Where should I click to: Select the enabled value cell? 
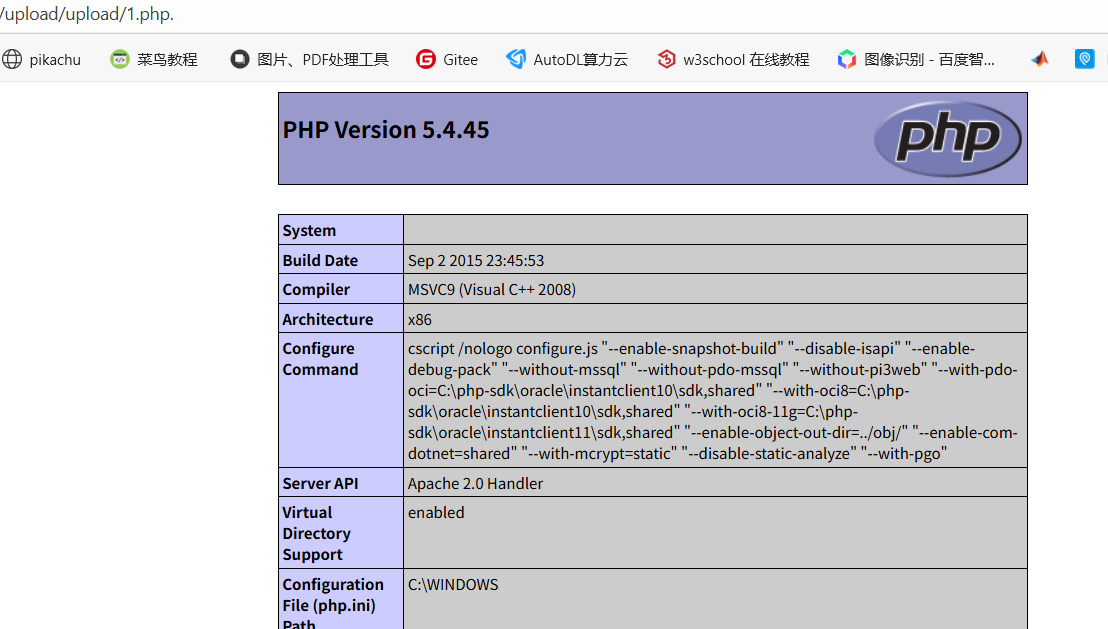tap(715, 533)
